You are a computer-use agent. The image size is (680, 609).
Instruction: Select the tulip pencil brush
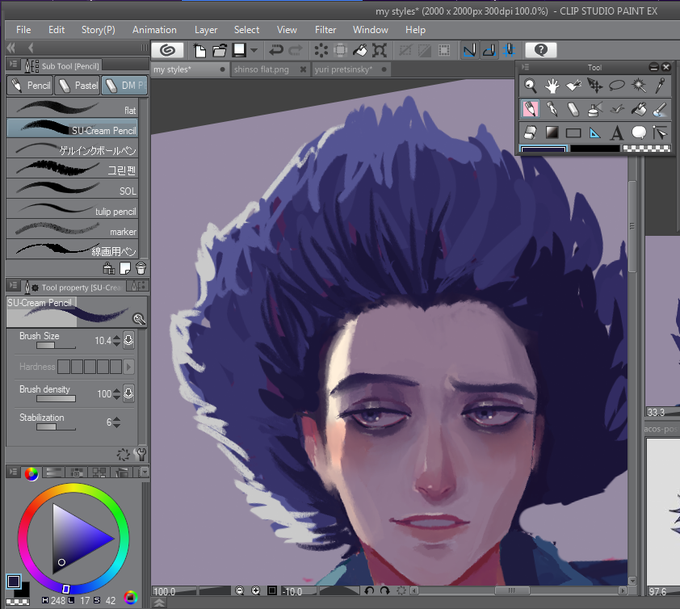pos(72,210)
